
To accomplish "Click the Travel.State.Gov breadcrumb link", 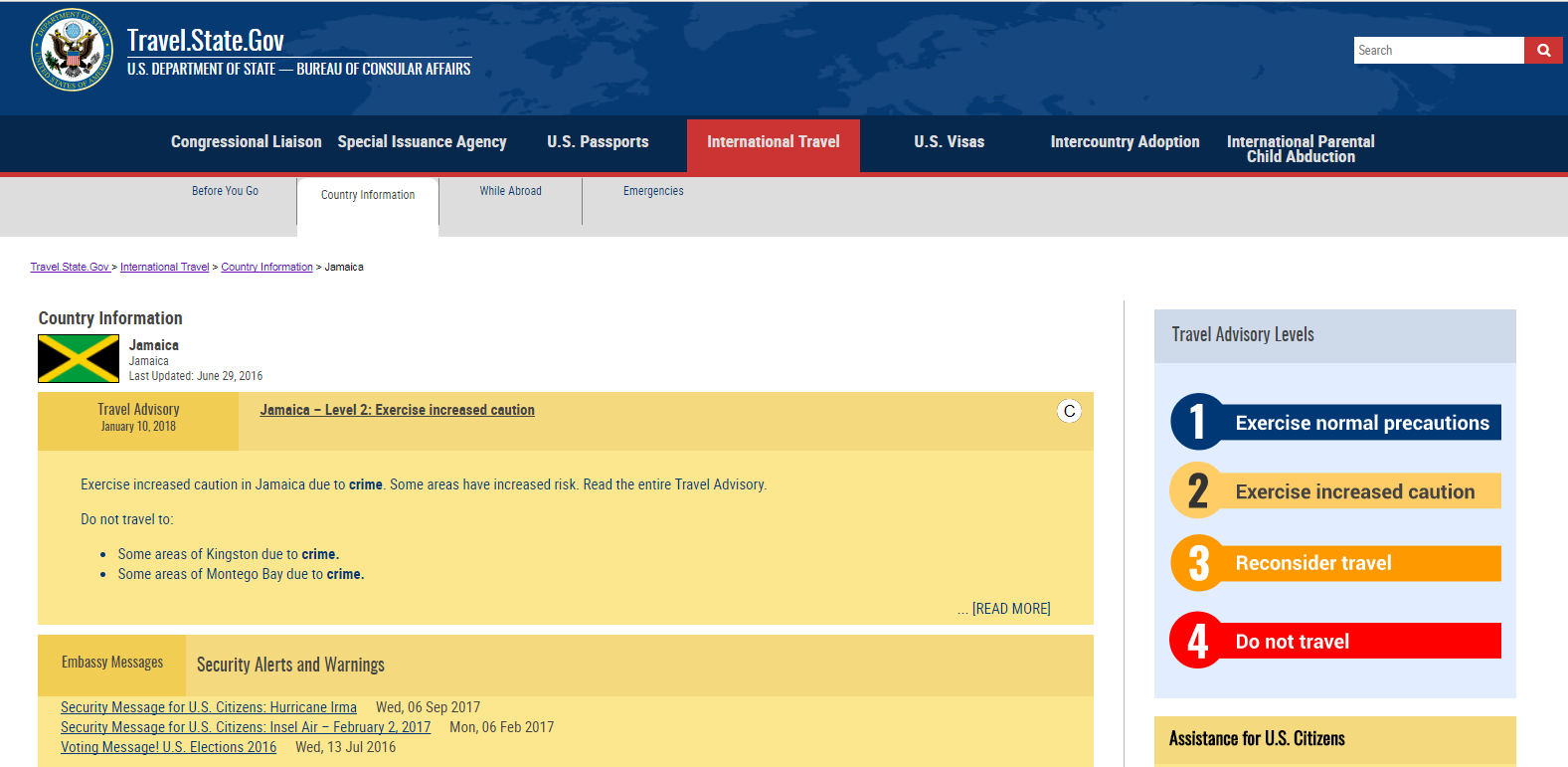I will pos(70,267).
